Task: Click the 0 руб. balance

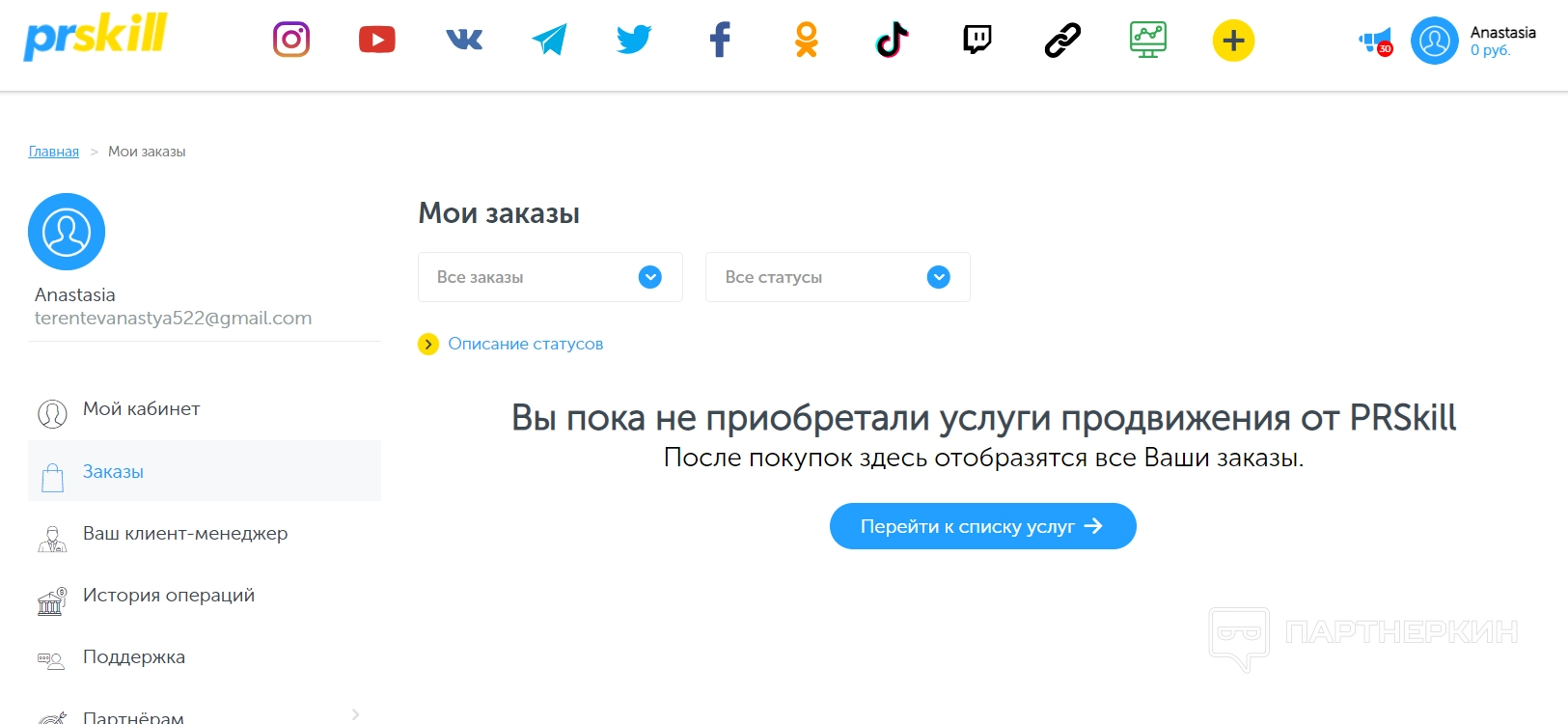Action: (x=1491, y=50)
